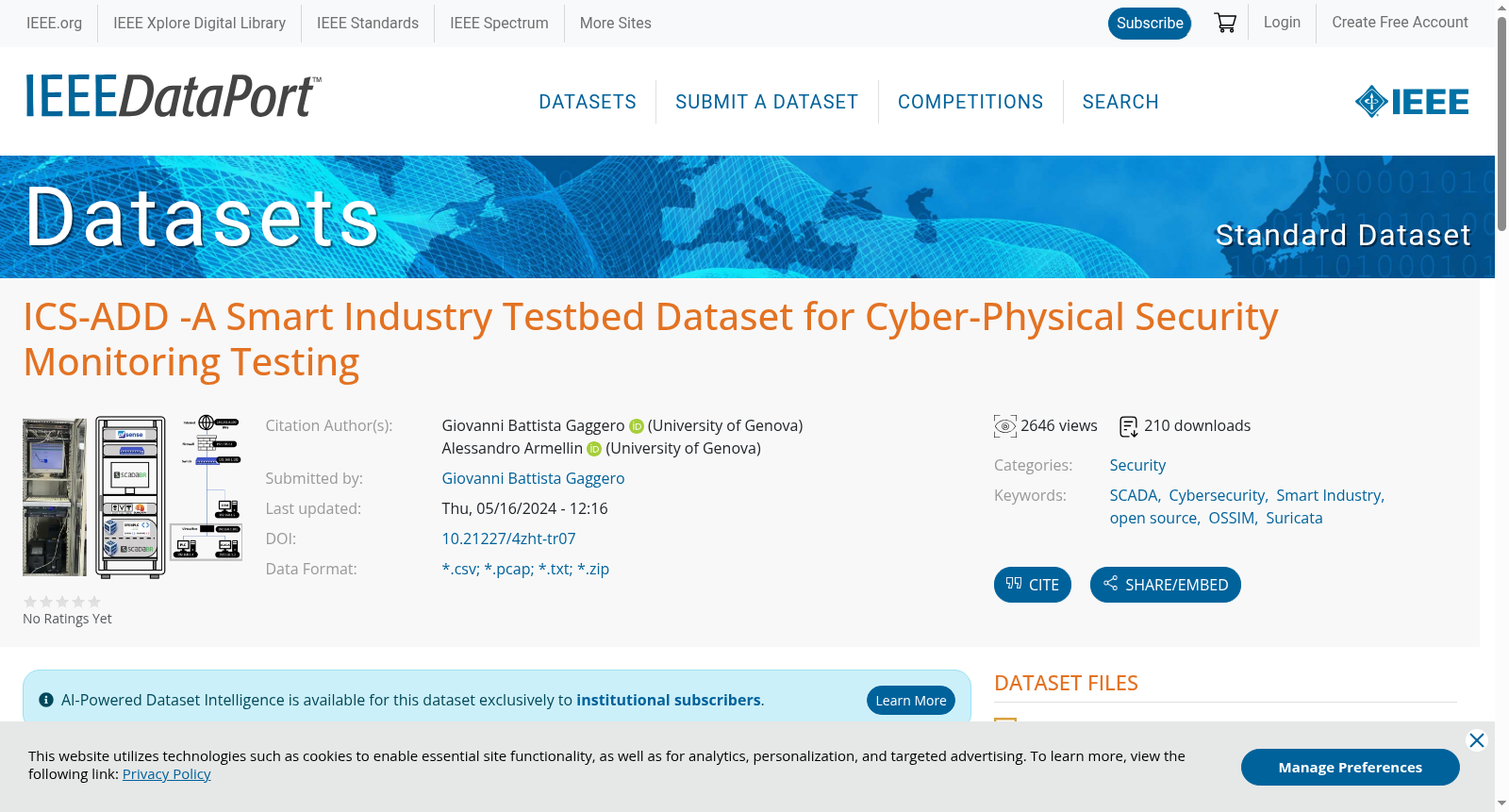Viewport: 1509px width, 812px height.
Task: Click the info icon in AI banner
Action: [46, 700]
